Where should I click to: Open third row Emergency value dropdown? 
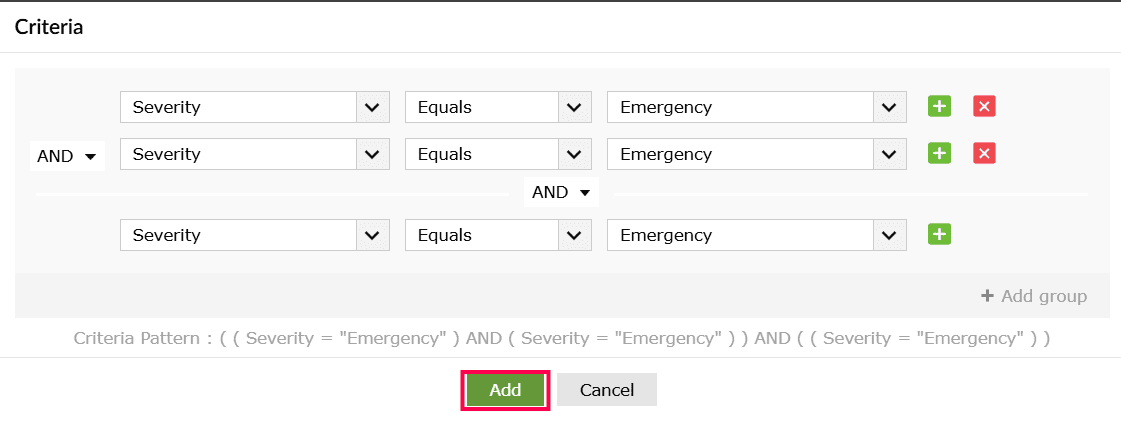tap(756, 234)
